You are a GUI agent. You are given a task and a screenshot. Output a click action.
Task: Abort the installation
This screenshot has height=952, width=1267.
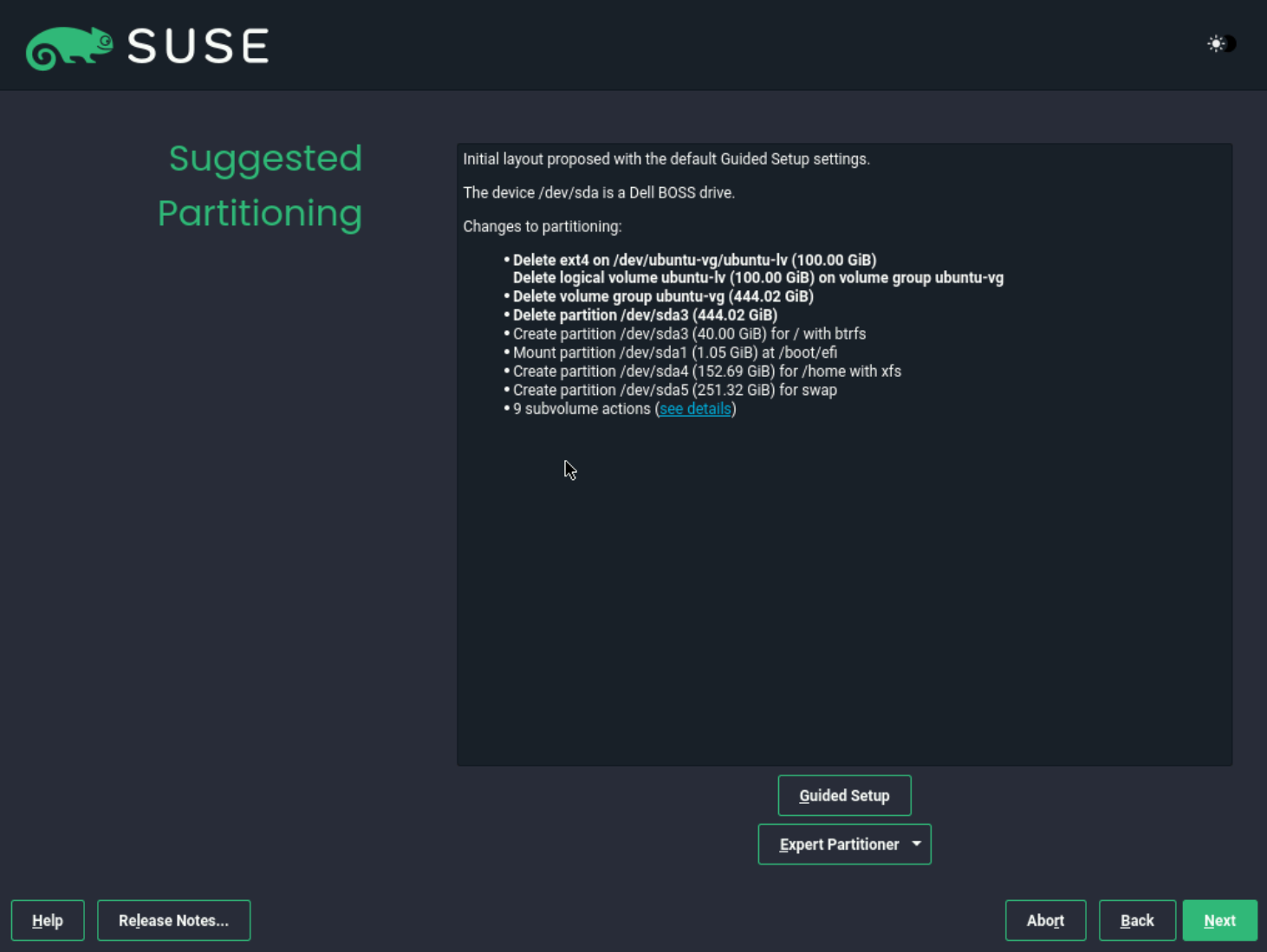point(1045,920)
